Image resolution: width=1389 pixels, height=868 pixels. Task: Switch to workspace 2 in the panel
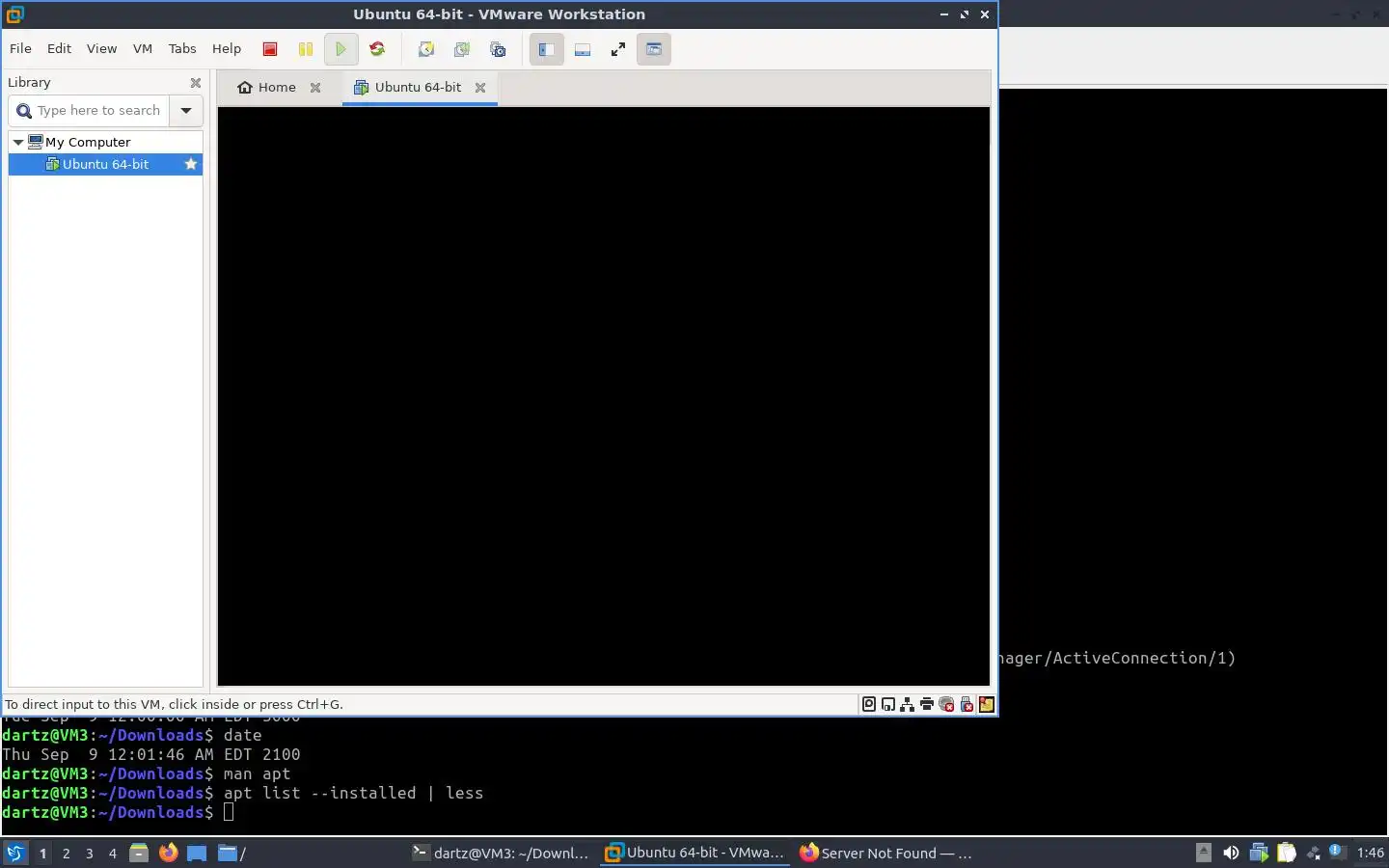(66, 853)
